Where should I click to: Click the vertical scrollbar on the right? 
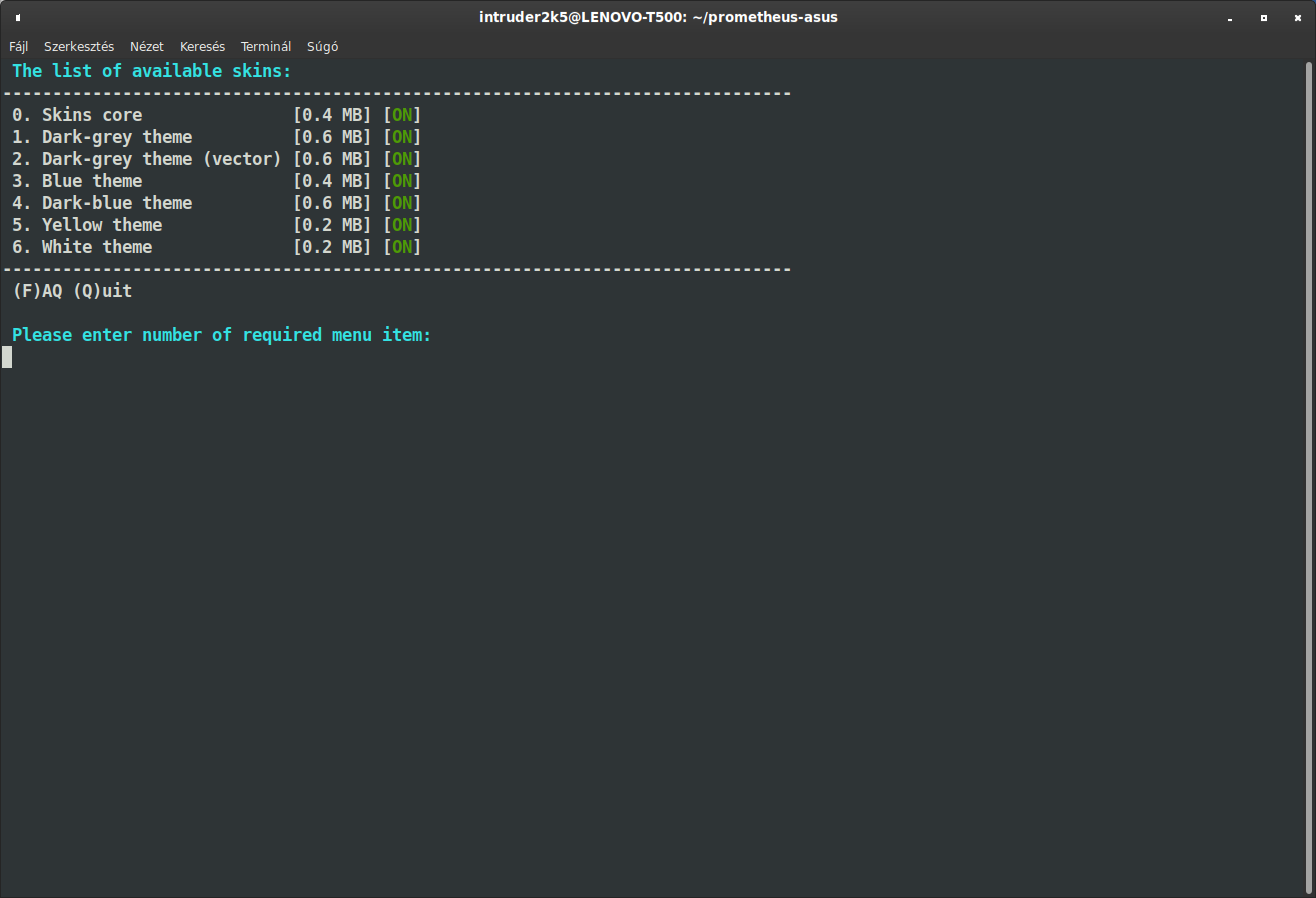pyautogui.click(x=1309, y=475)
